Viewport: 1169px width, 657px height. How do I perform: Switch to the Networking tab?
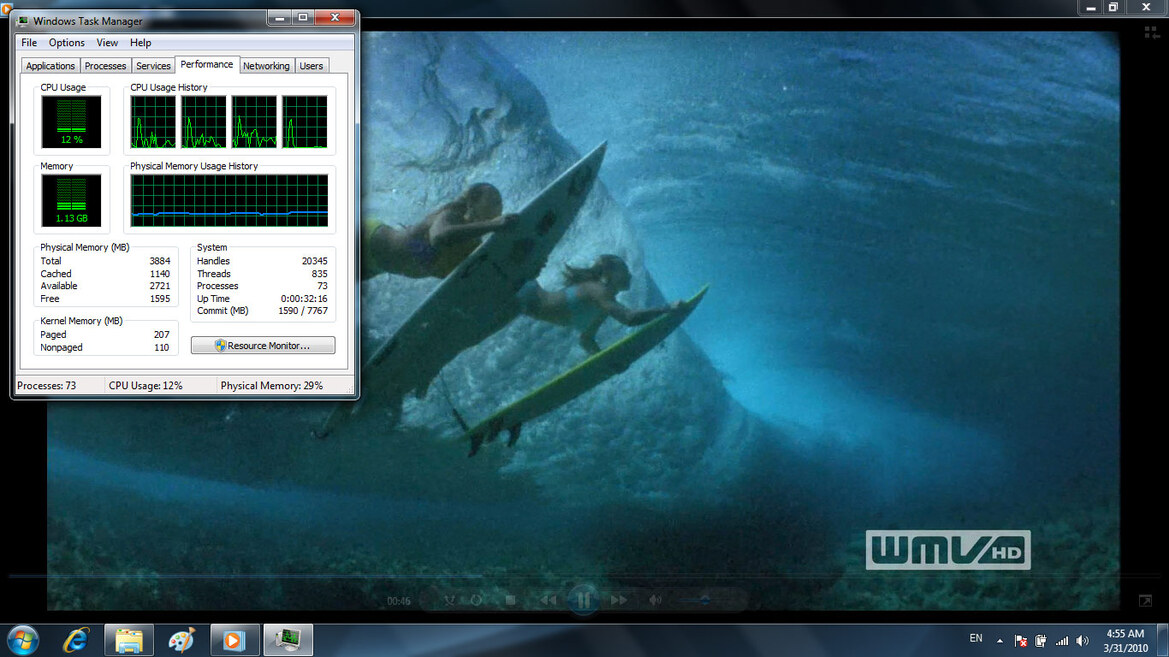point(266,66)
